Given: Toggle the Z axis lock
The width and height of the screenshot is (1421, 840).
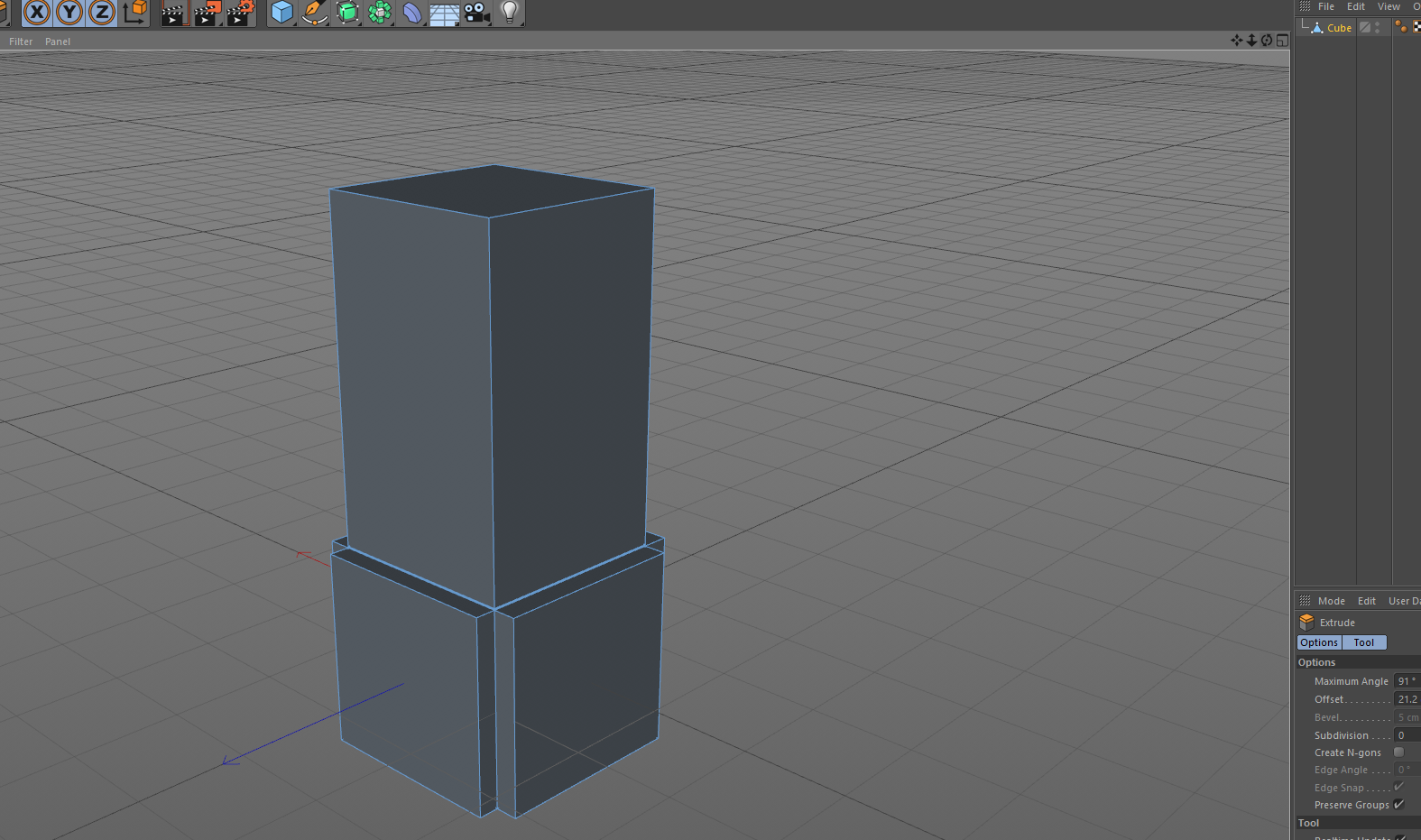Looking at the screenshot, I should point(102,13).
